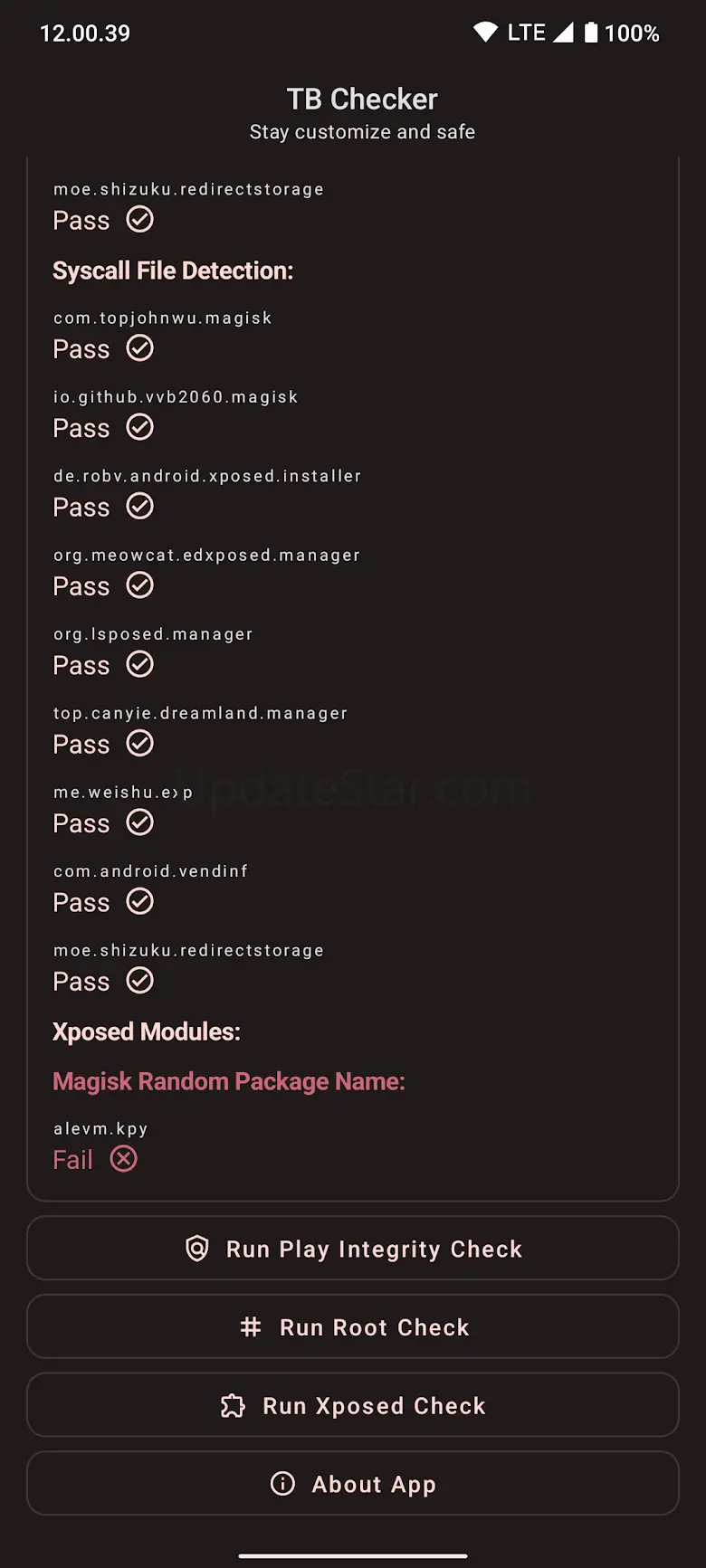Tap the TB Checker title
The width and height of the screenshot is (706, 1568).
coord(362,99)
